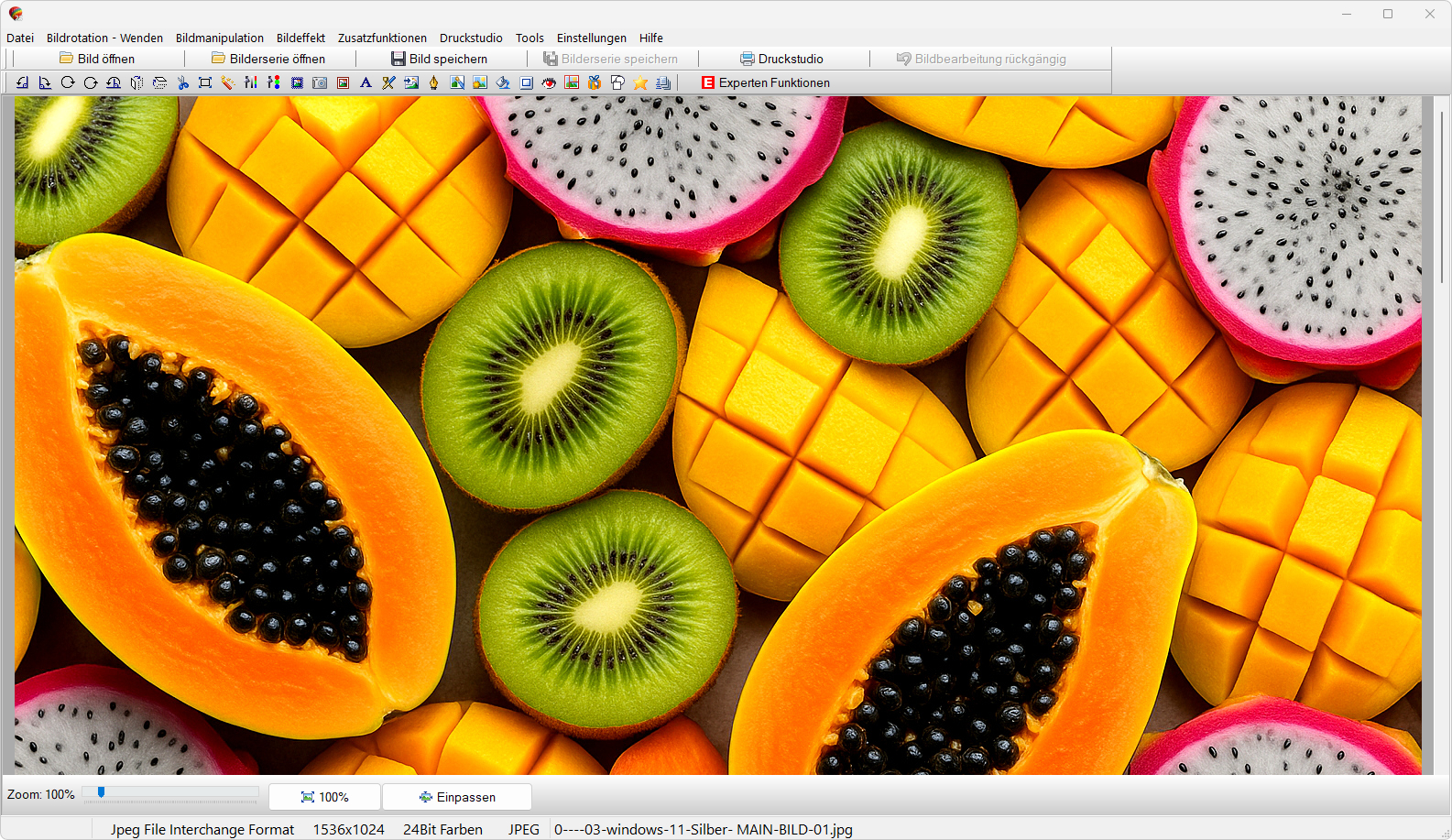Viewport: 1452px width, 840px height.
Task: Click the crop frame tool icon
Action: 205,83
